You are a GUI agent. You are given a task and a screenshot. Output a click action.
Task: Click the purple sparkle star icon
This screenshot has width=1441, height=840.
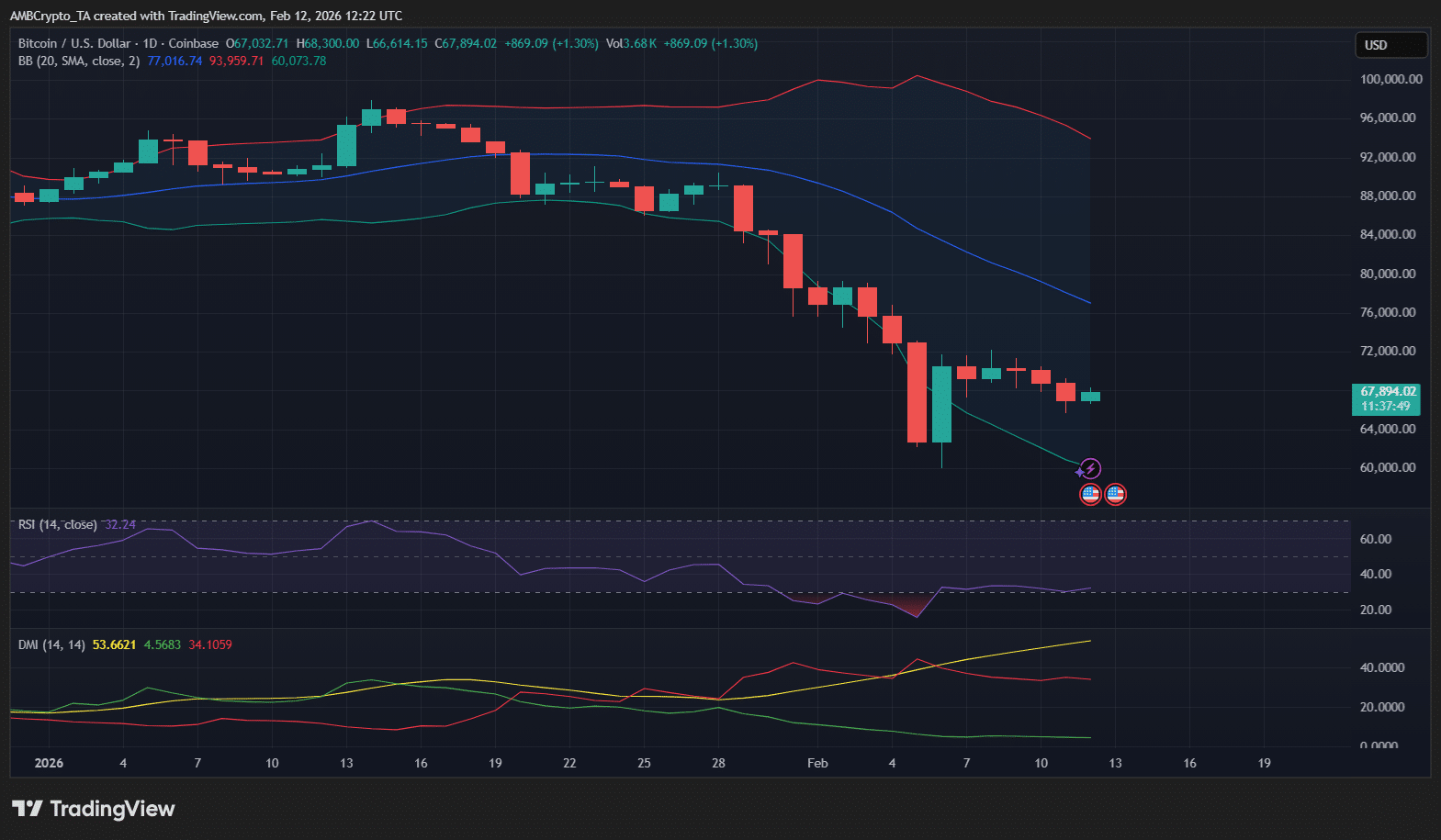(x=1079, y=473)
